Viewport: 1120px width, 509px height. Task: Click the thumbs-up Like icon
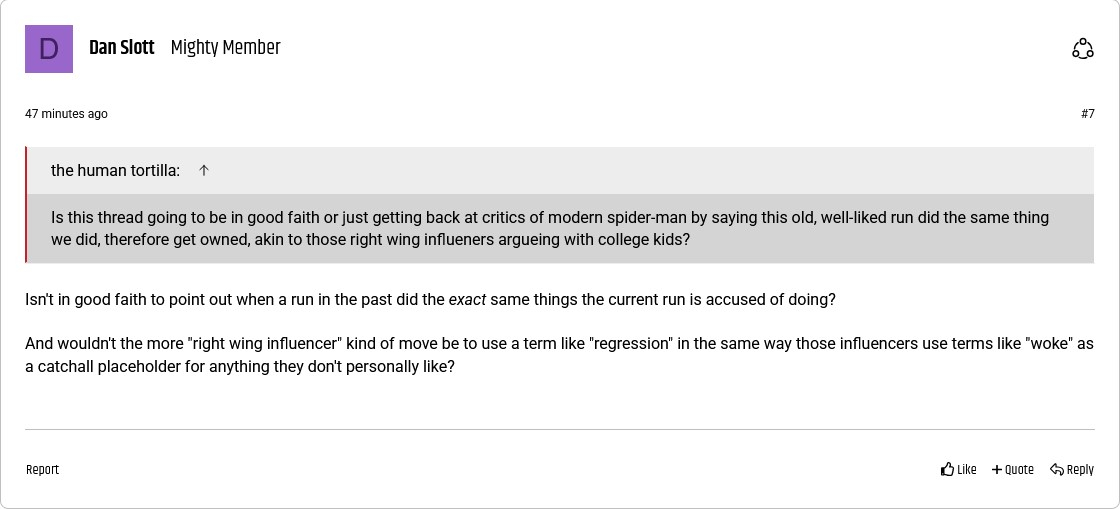coord(948,469)
